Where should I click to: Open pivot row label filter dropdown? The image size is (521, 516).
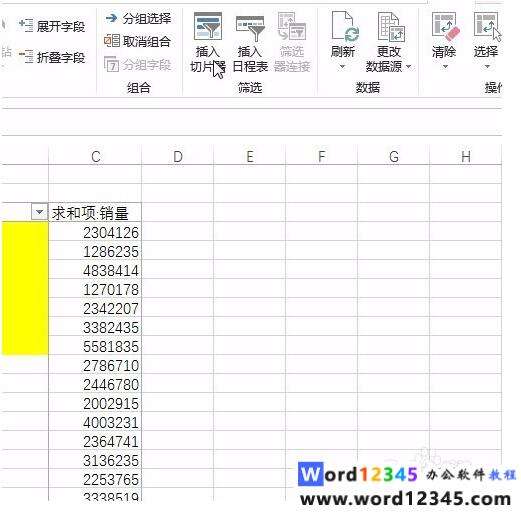[x=39, y=212]
